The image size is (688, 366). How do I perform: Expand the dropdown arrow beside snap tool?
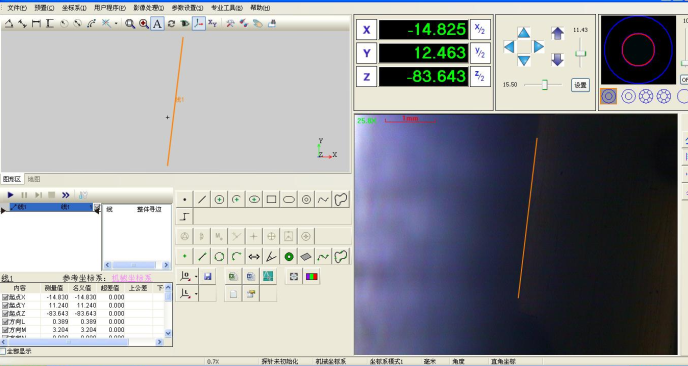pyautogui.click(x=116, y=24)
